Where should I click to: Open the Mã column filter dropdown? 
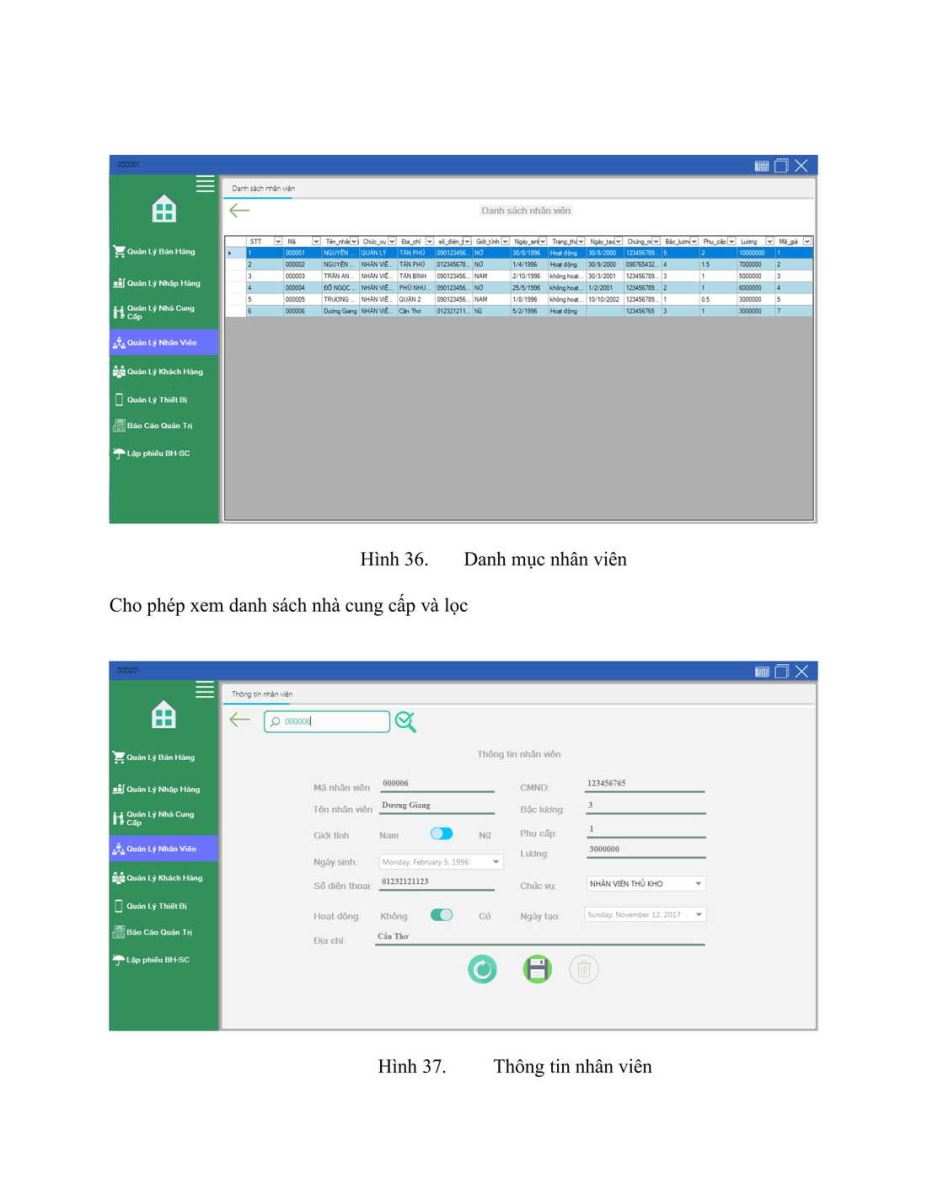(x=317, y=240)
